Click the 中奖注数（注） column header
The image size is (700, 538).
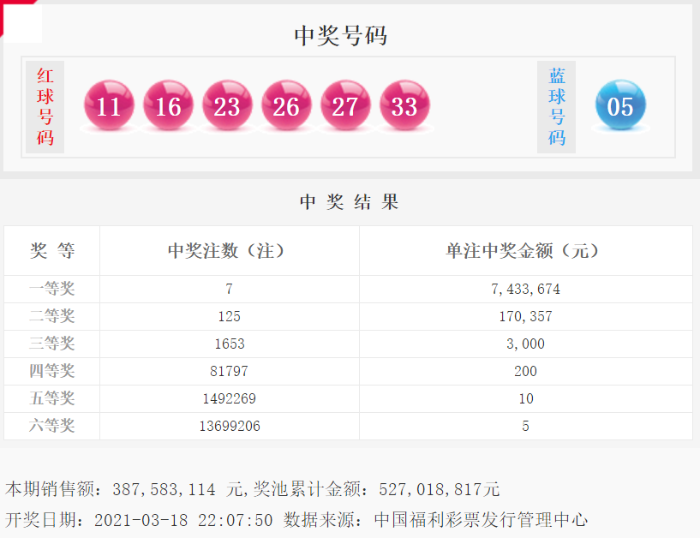(229, 251)
